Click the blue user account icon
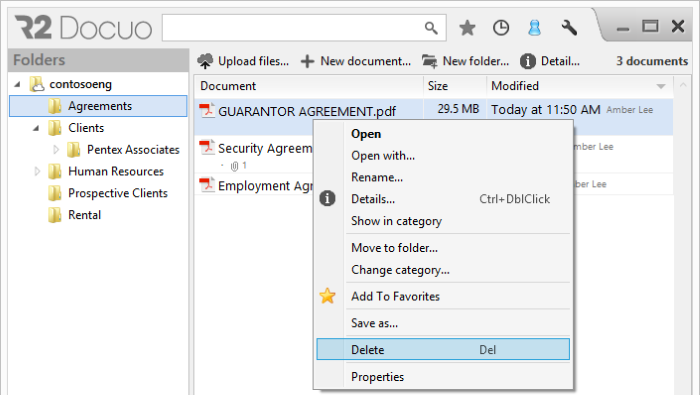The height and width of the screenshot is (395, 700). tap(534, 28)
